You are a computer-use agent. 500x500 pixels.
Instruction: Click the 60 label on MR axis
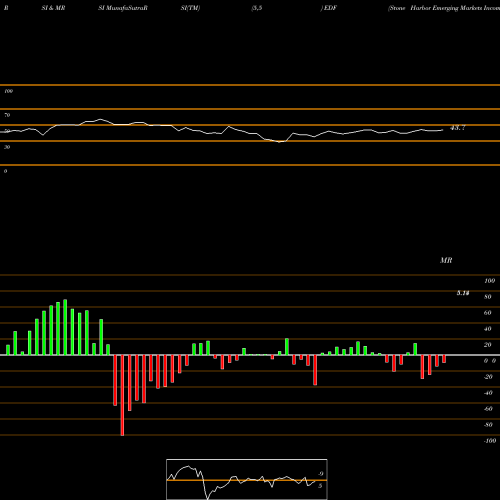[488, 313]
